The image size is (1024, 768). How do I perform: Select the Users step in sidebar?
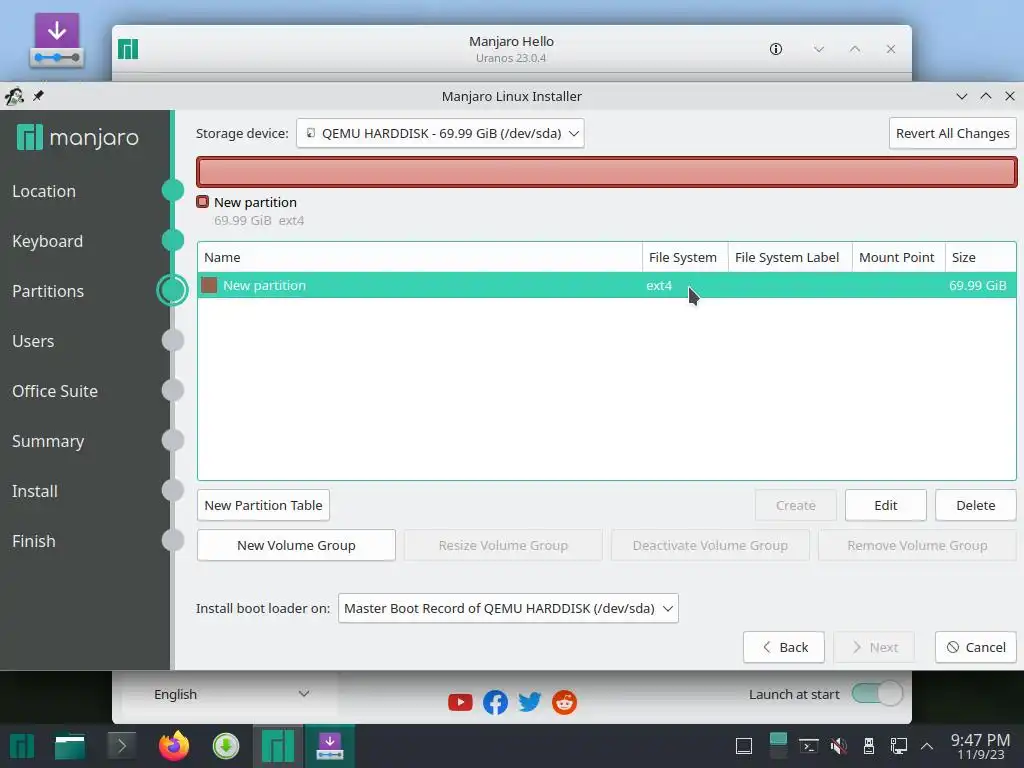click(x=33, y=341)
